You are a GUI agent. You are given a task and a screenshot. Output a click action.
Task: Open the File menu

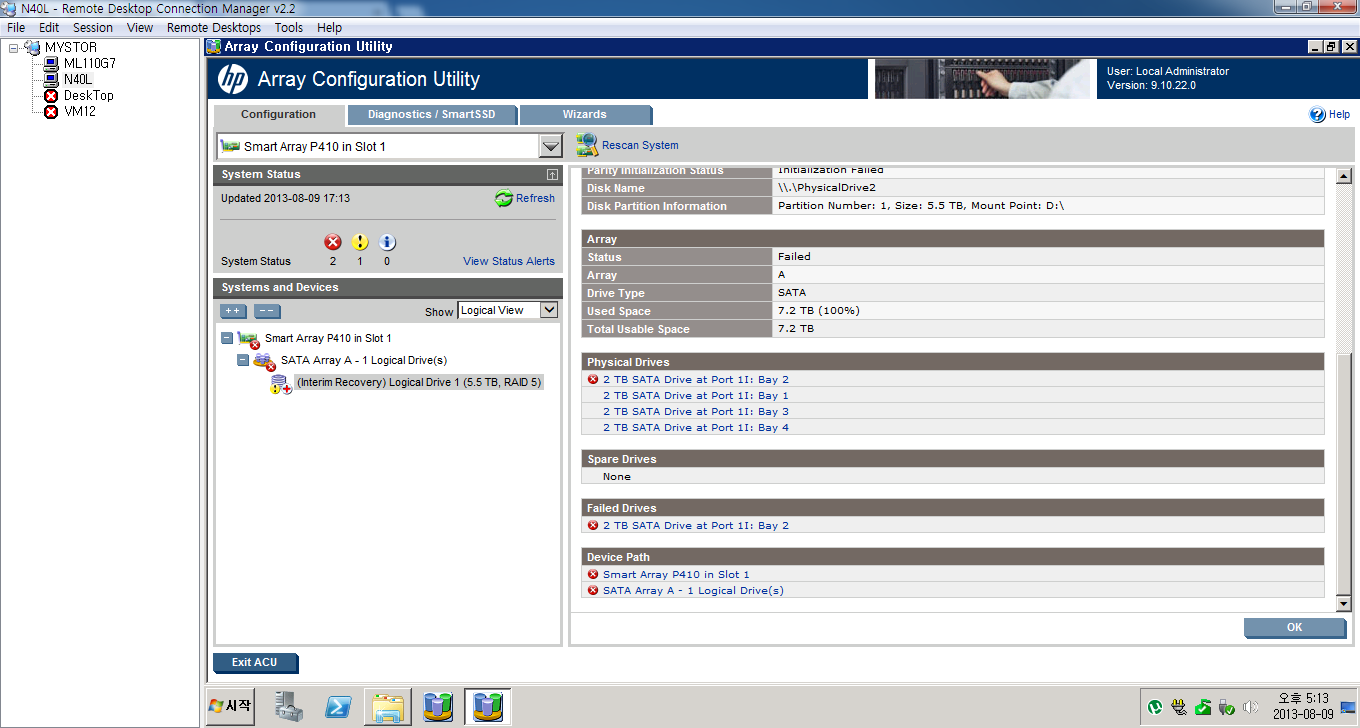(16, 27)
